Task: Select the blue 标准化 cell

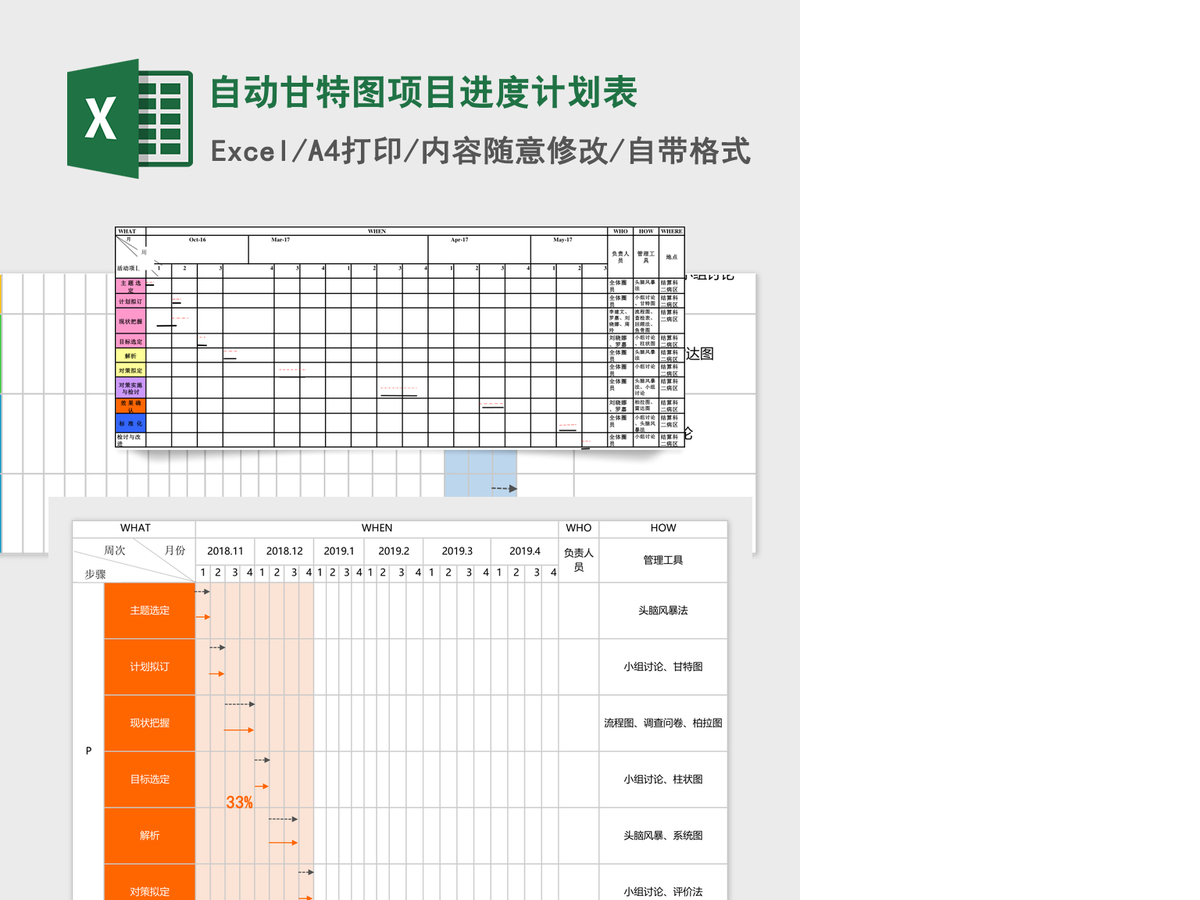Action: coord(130,423)
